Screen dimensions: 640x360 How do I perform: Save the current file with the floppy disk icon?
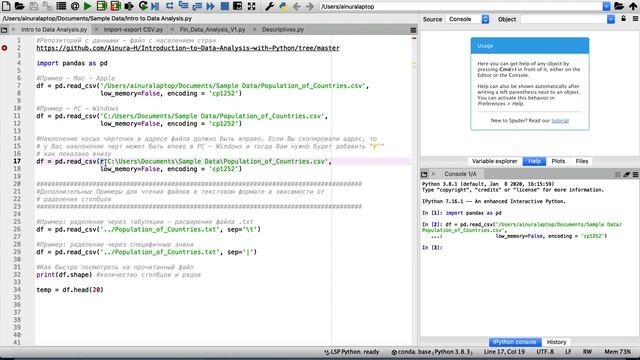click(x=33, y=6)
